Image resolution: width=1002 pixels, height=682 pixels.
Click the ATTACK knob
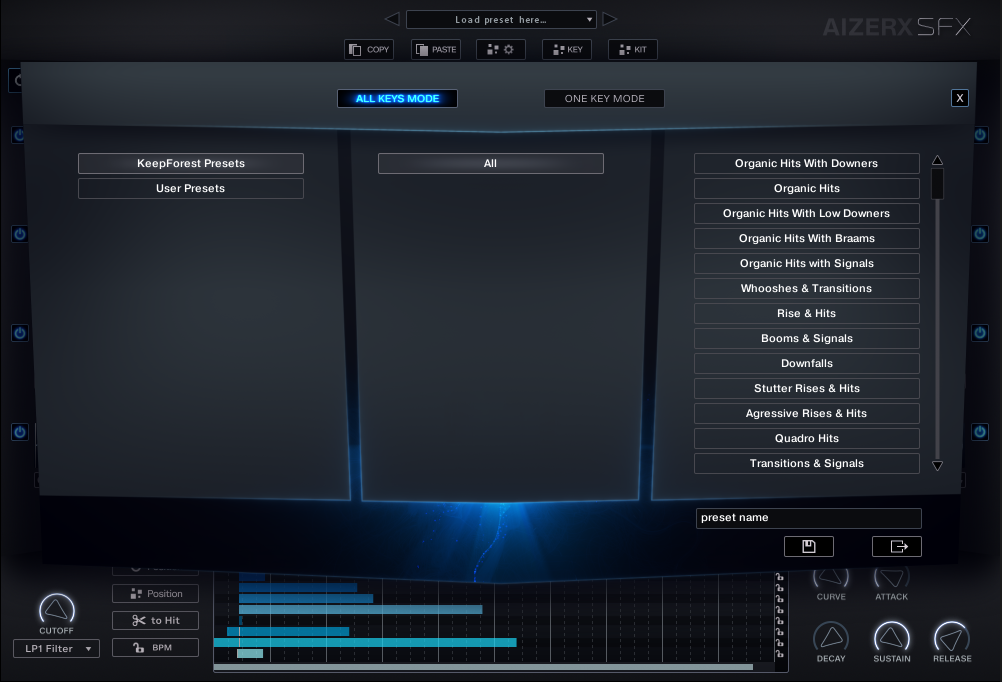[891, 577]
